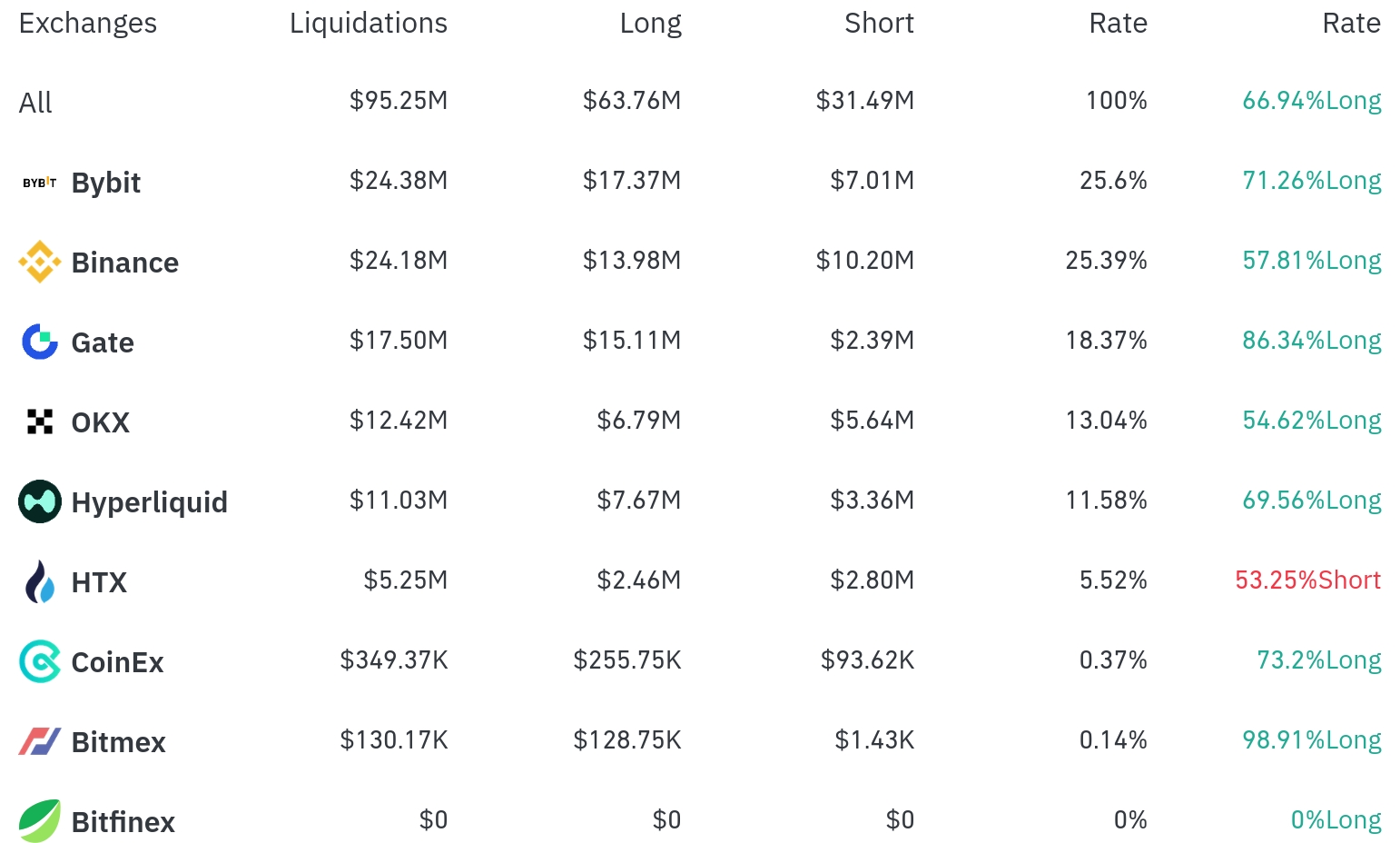Click the Gate exchange logo icon
The height and width of the screenshot is (843, 1400).
(39, 342)
